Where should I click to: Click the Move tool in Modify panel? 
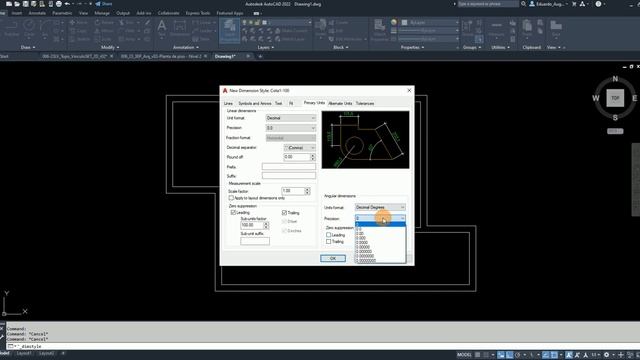tap(78, 22)
